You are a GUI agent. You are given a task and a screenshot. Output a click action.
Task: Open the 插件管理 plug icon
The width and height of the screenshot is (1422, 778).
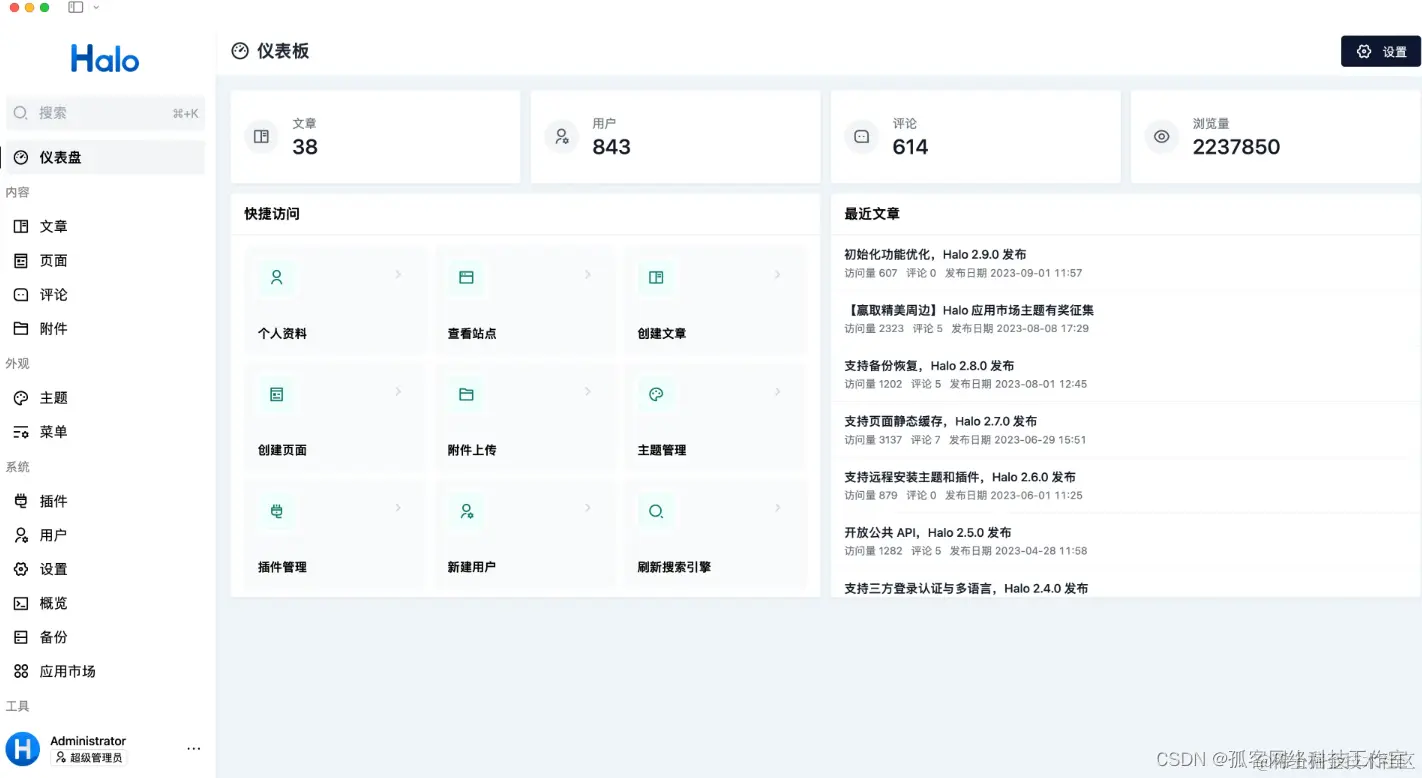(277, 510)
